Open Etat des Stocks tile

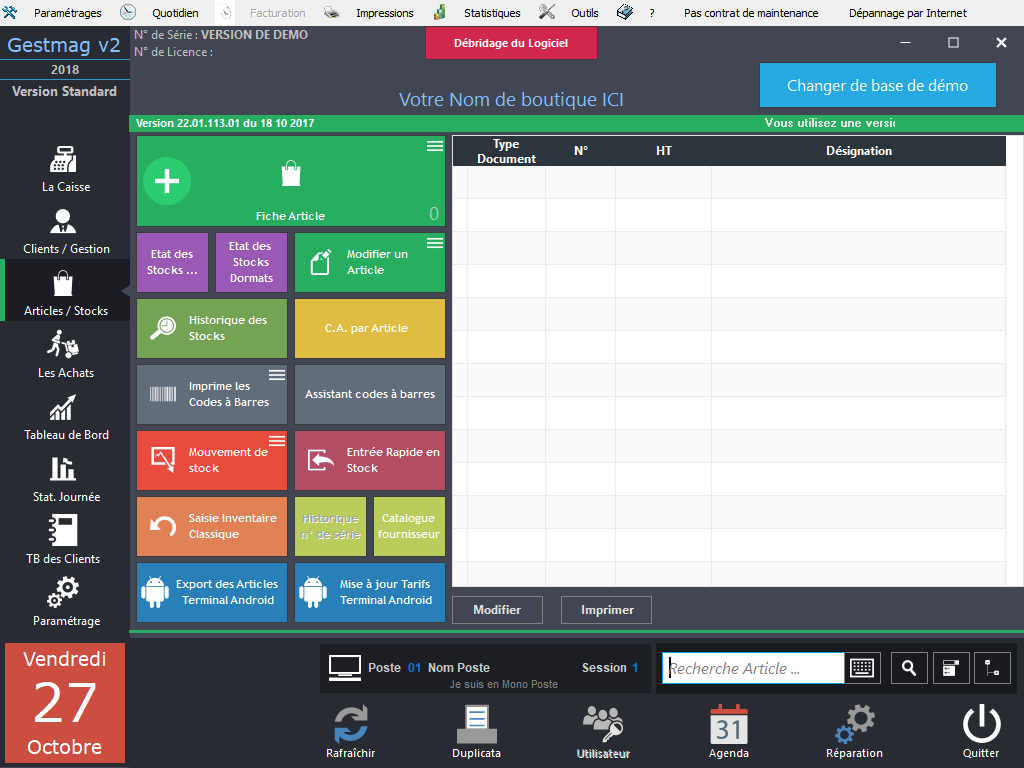(x=172, y=262)
